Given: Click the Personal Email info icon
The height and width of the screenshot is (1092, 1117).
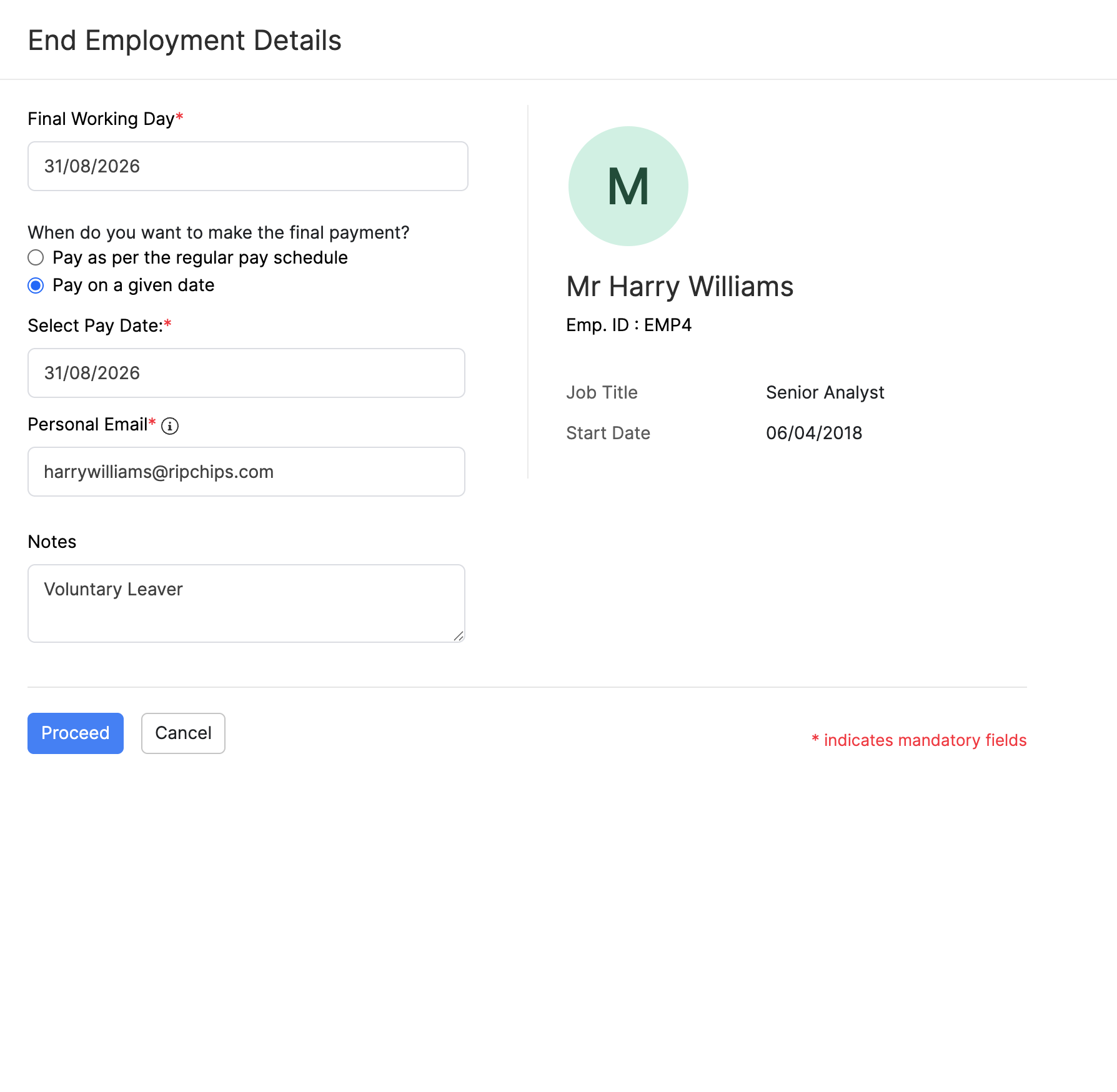Looking at the screenshot, I should [x=170, y=426].
